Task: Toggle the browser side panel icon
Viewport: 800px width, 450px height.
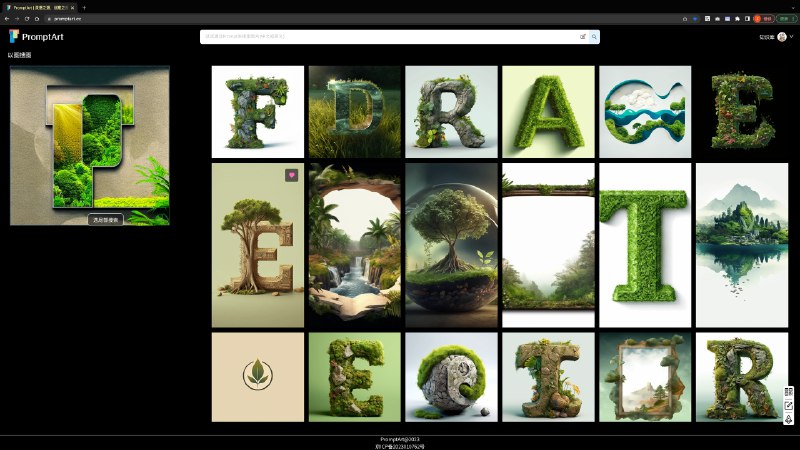Action: pyautogui.click(x=747, y=19)
